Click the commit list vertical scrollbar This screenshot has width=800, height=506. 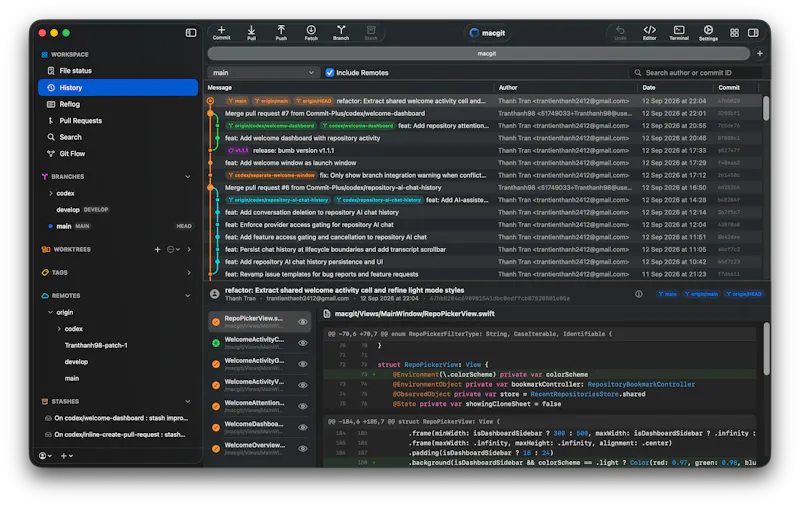tap(766, 108)
